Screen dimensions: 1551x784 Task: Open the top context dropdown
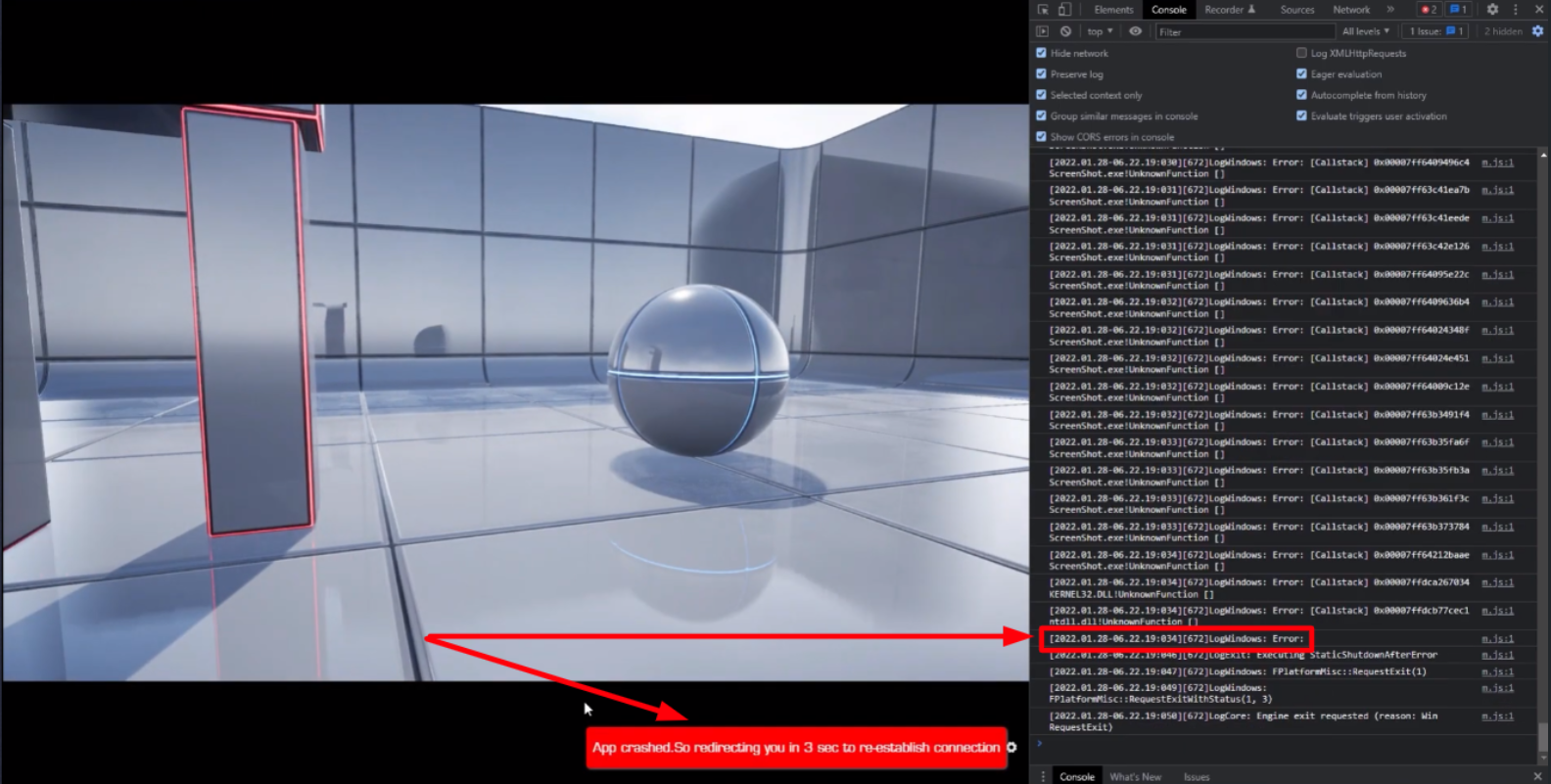pos(1100,31)
